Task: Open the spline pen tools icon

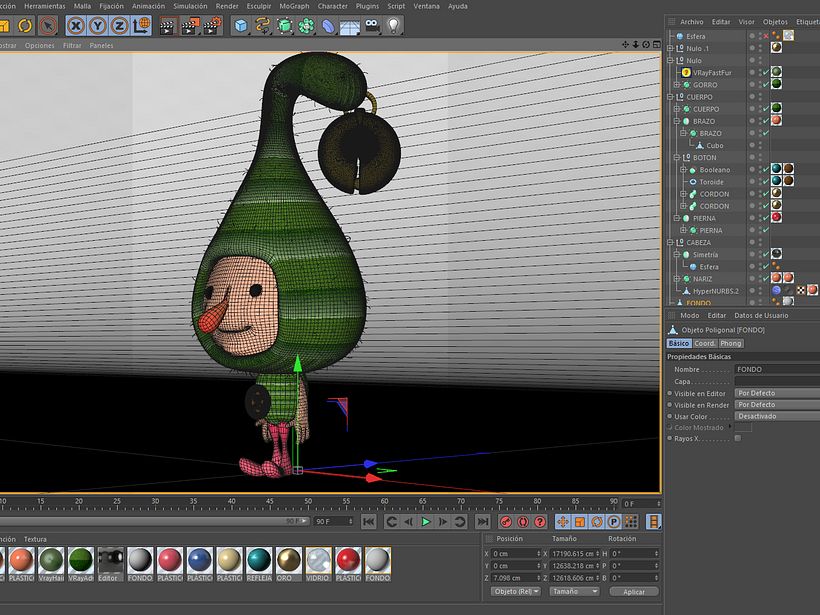Action: 263,26
